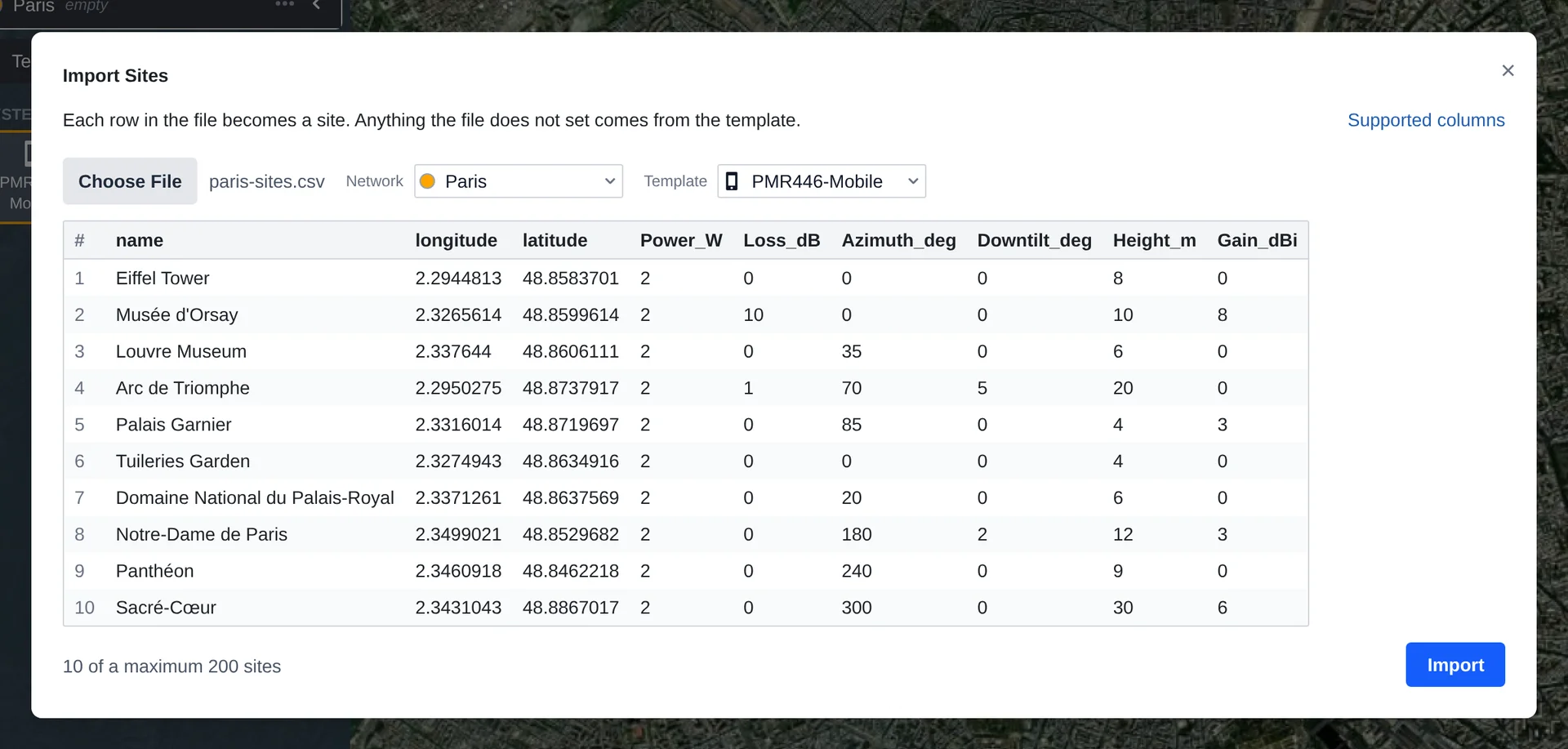This screenshot has width=1568, height=749.
Task: Click longitude value 2.337644
Action: [x=453, y=351]
